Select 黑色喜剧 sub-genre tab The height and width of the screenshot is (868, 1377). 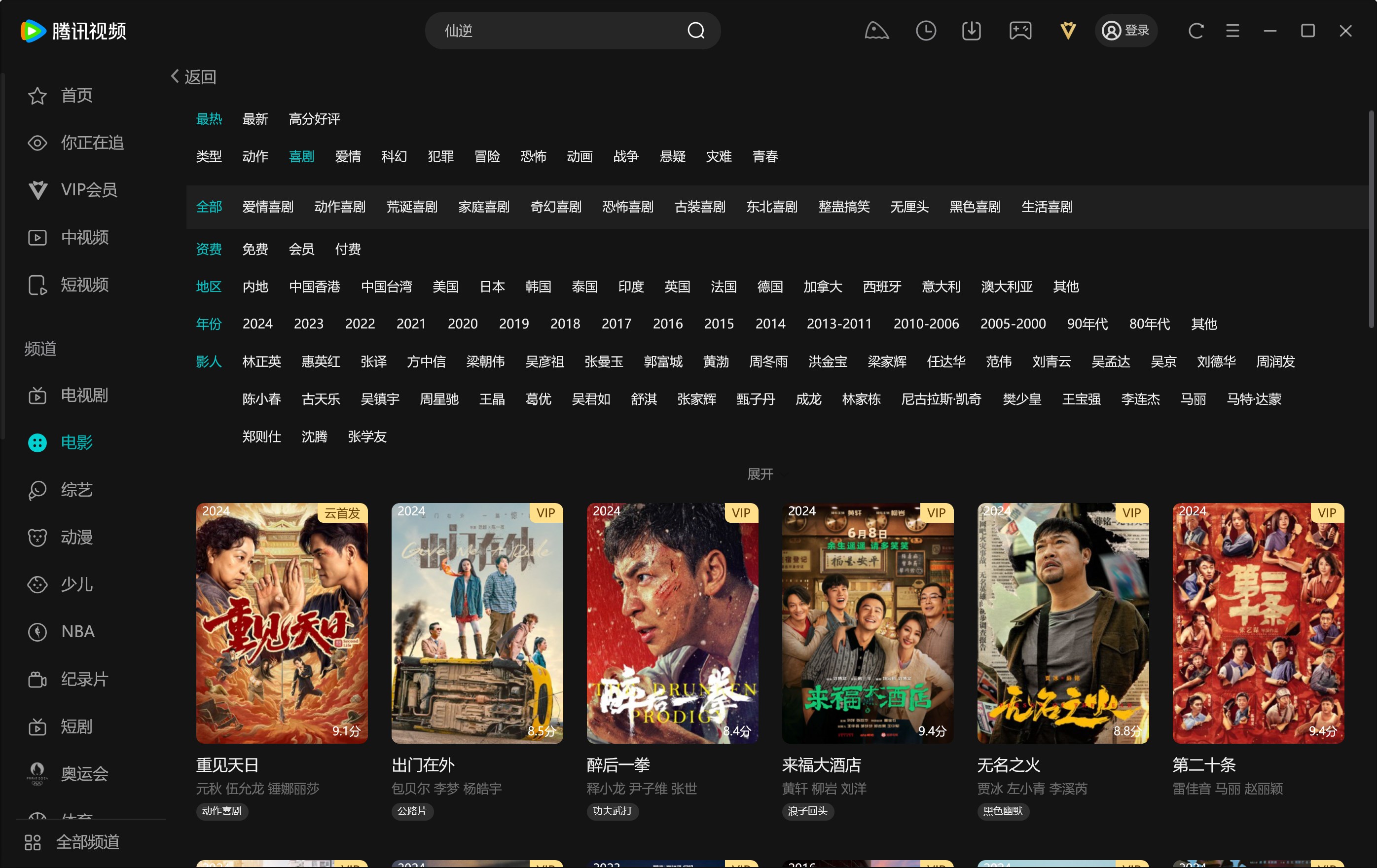(x=975, y=207)
